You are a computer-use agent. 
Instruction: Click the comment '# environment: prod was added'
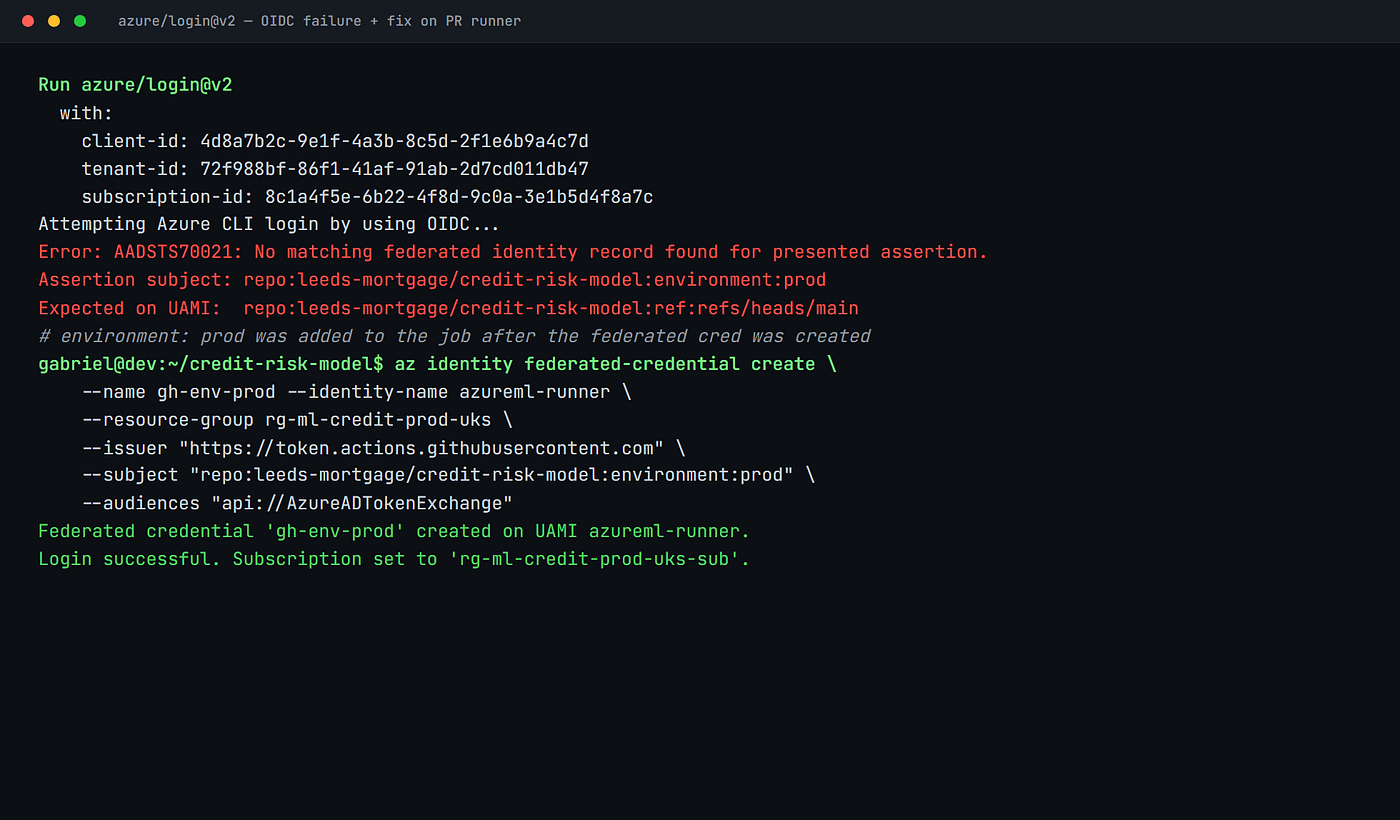pyautogui.click(x=454, y=336)
